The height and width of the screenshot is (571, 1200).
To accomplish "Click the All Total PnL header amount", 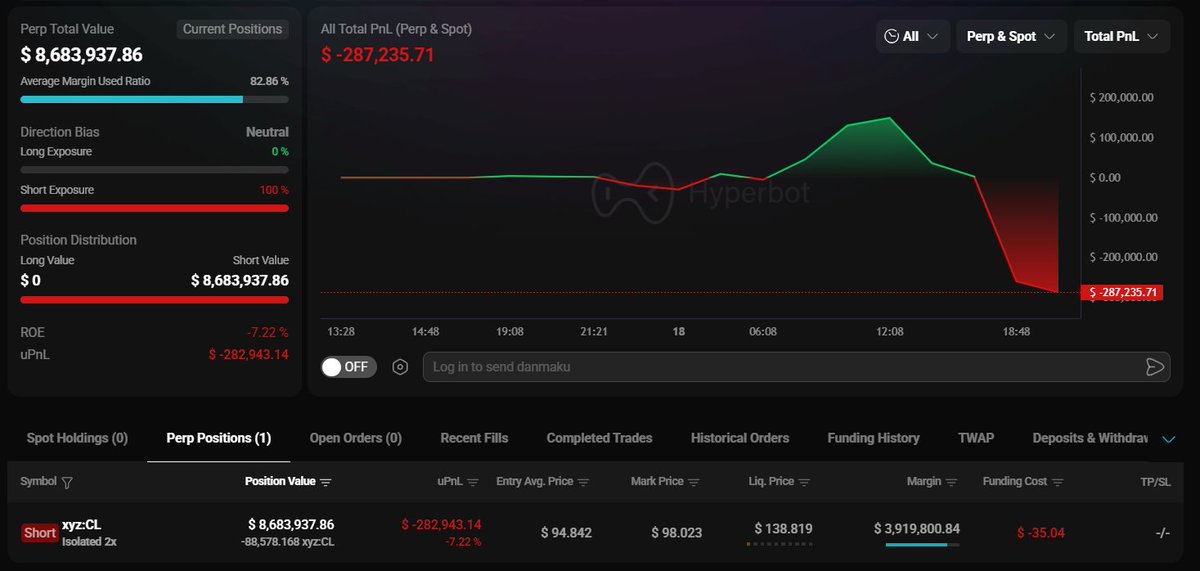I will [x=378, y=55].
